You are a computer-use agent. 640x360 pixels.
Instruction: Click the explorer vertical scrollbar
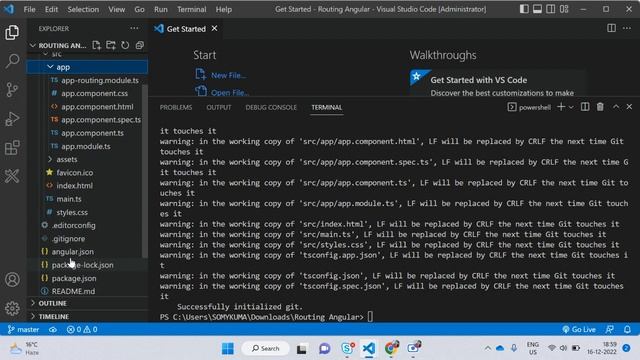145,171
